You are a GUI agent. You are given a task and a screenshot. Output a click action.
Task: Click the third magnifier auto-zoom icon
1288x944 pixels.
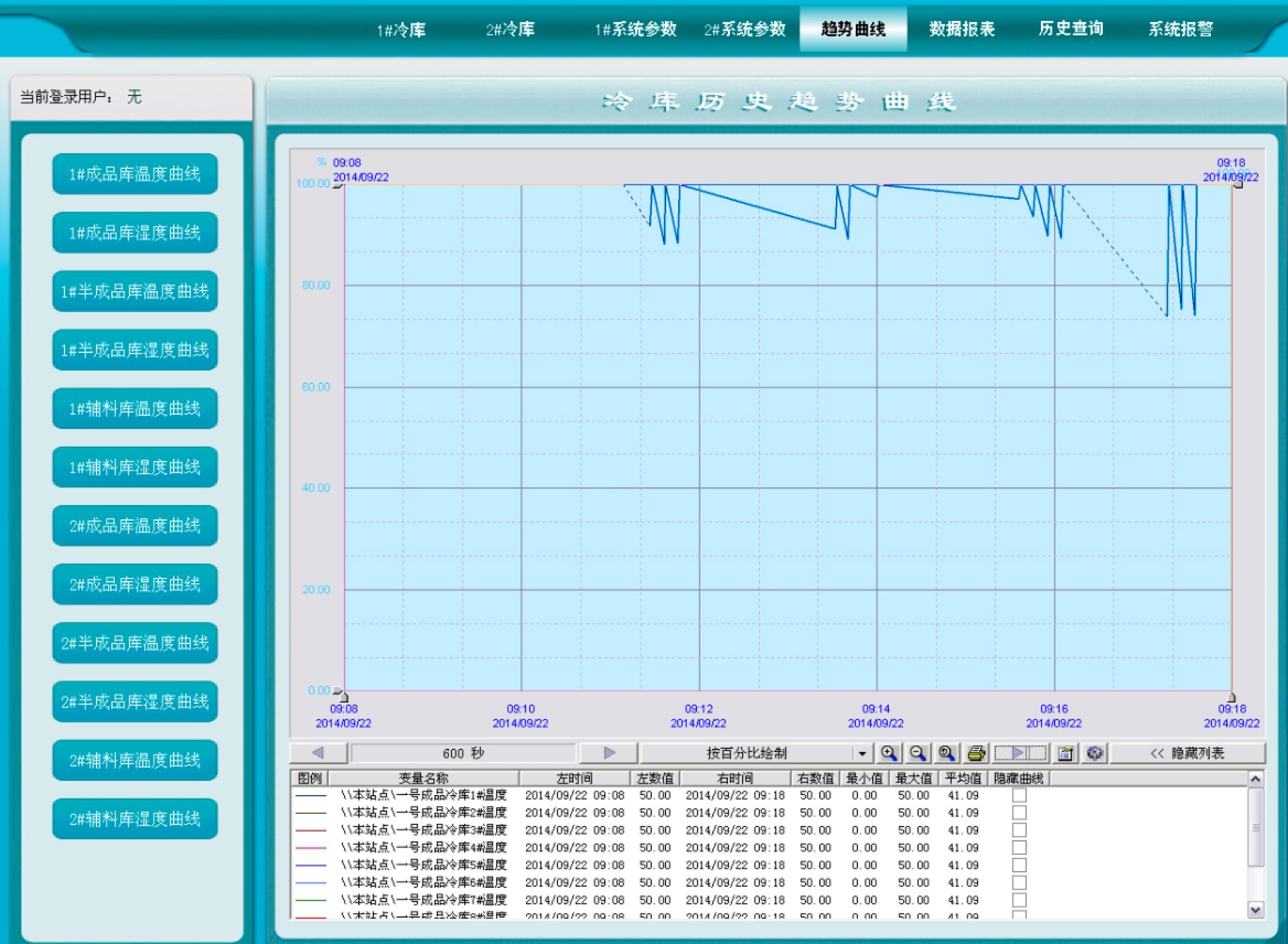click(947, 753)
